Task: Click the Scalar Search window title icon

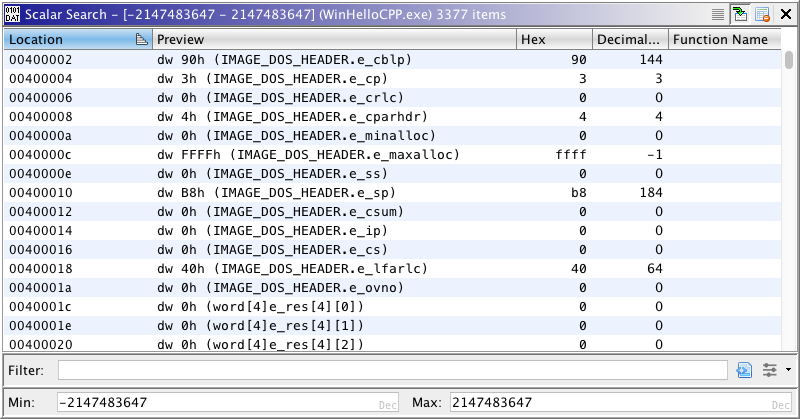Action: pos(12,14)
